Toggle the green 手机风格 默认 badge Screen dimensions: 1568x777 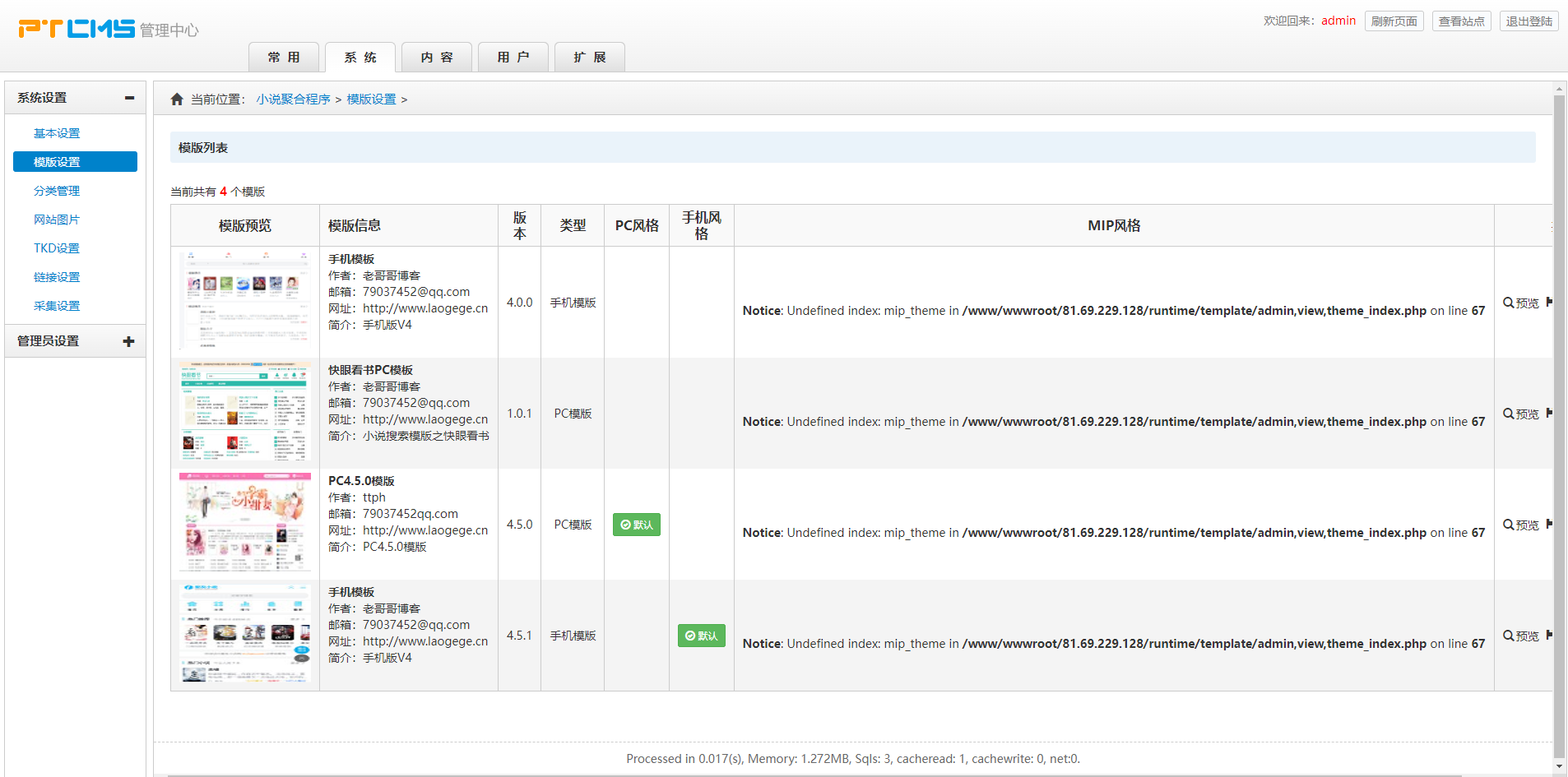[701, 636]
